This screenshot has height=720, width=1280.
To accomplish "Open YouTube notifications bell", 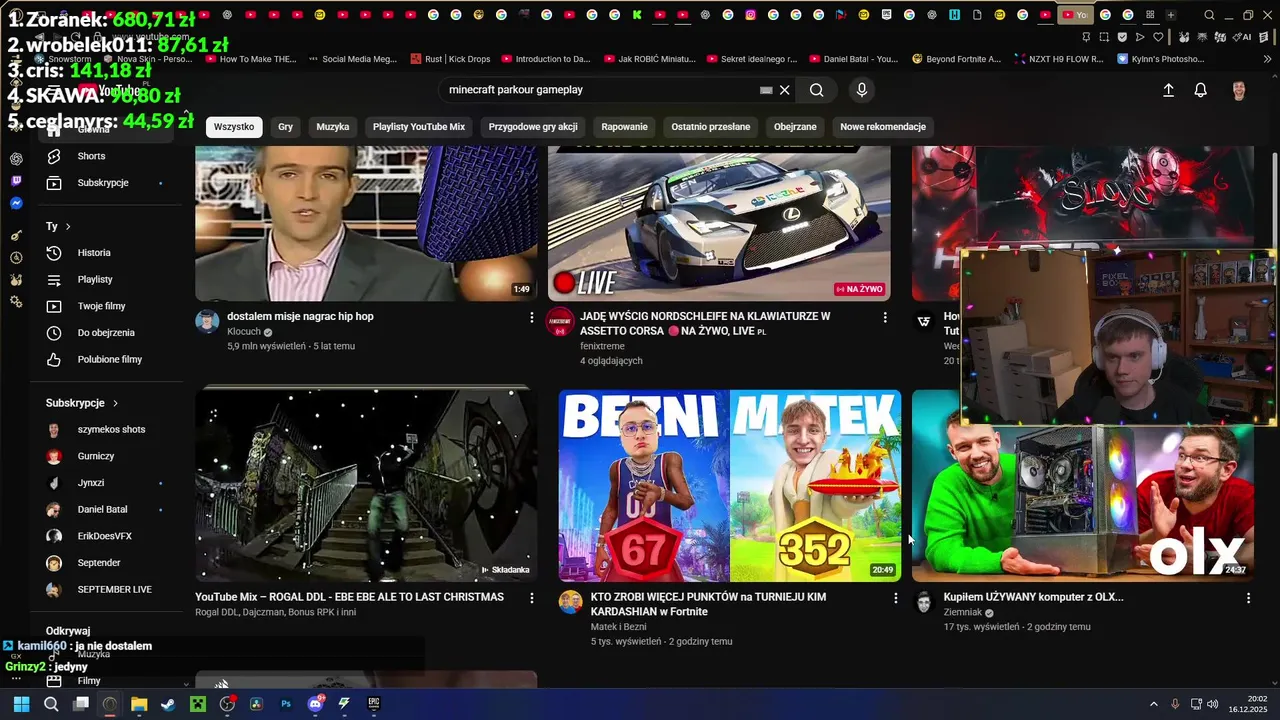I will pyautogui.click(x=1201, y=90).
